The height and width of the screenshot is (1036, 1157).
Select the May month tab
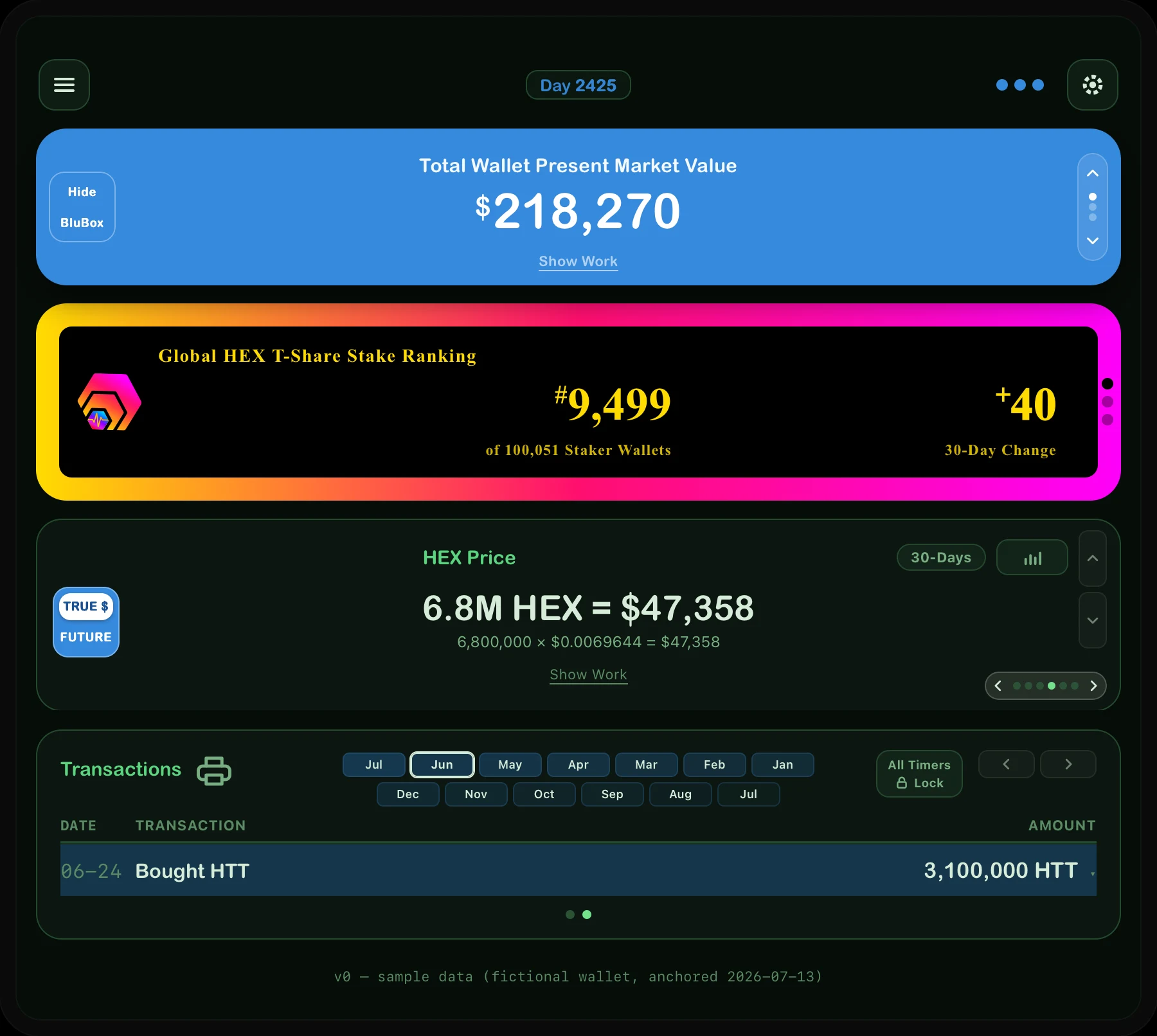click(x=510, y=765)
